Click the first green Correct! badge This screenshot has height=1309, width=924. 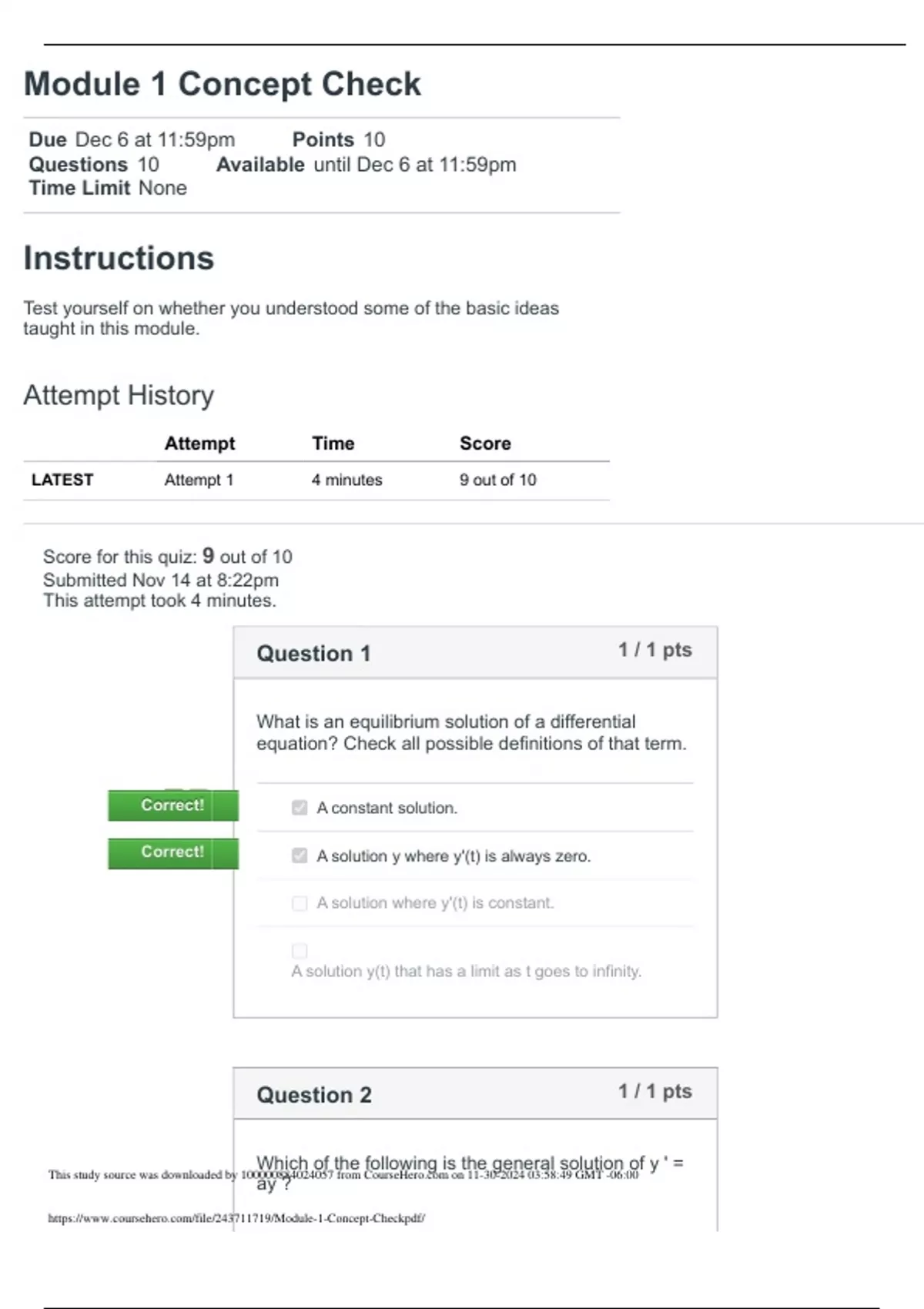click(172, 805)
